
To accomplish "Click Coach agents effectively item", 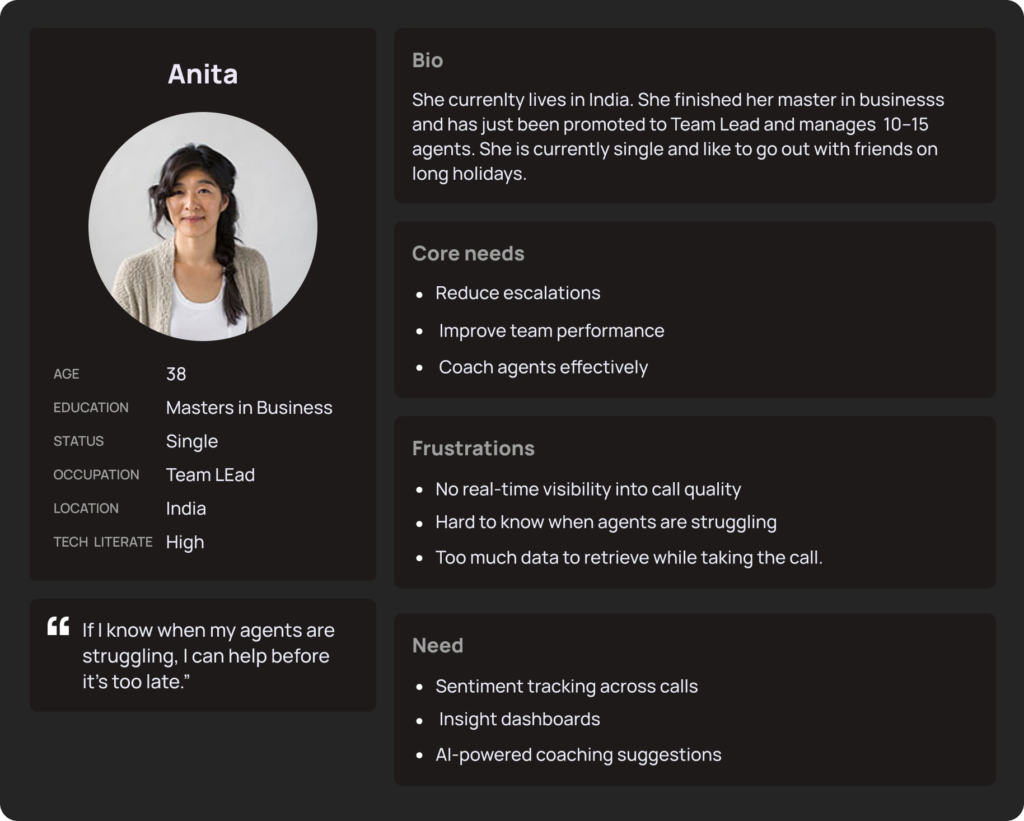I will [543, 367].
